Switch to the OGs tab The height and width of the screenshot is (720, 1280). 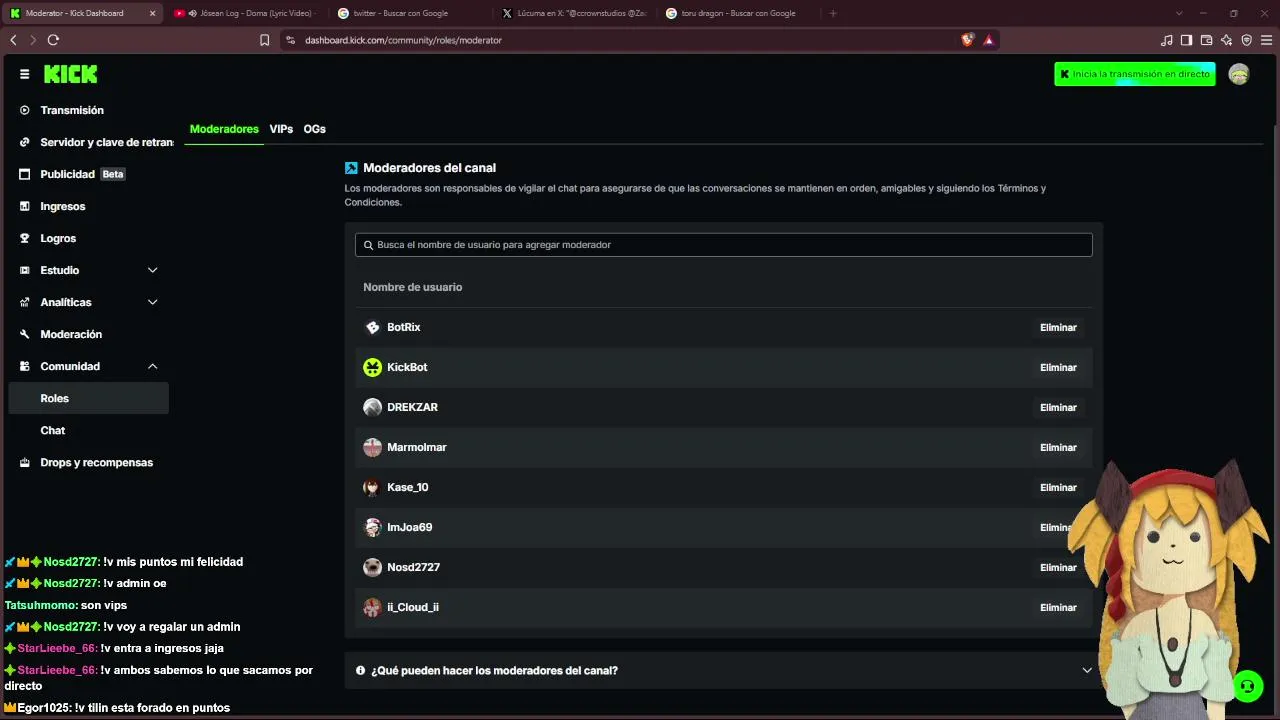pos(314,129)
